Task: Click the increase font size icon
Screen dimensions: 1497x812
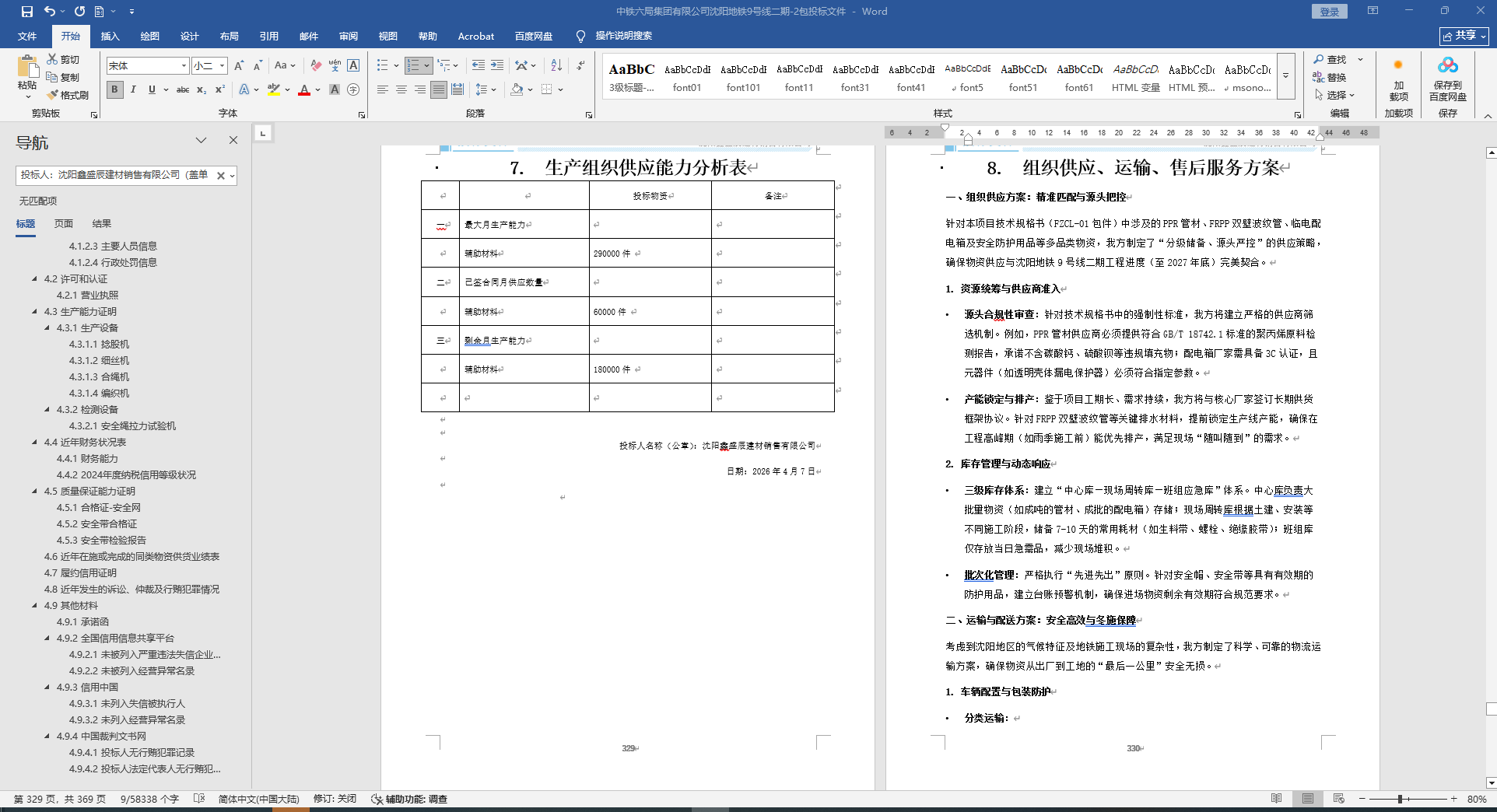Action: (239, 65)
